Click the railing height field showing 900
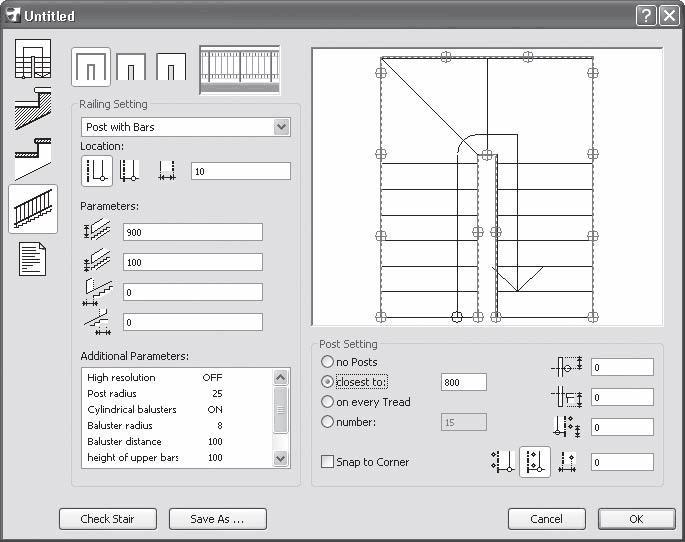This screenshot has width=685, height=542. 192,232
